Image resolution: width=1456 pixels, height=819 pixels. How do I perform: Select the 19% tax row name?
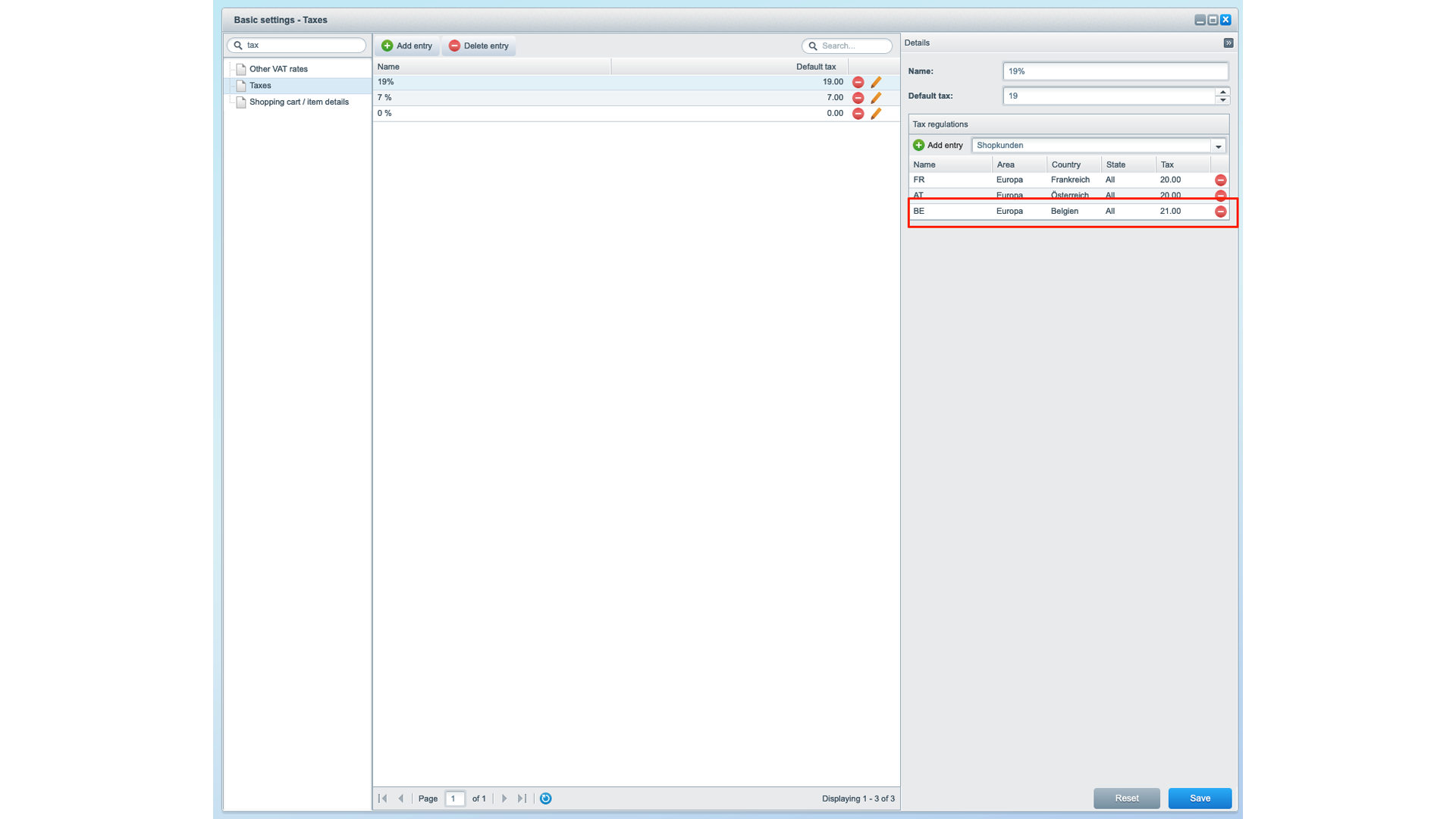coord(385,82)
